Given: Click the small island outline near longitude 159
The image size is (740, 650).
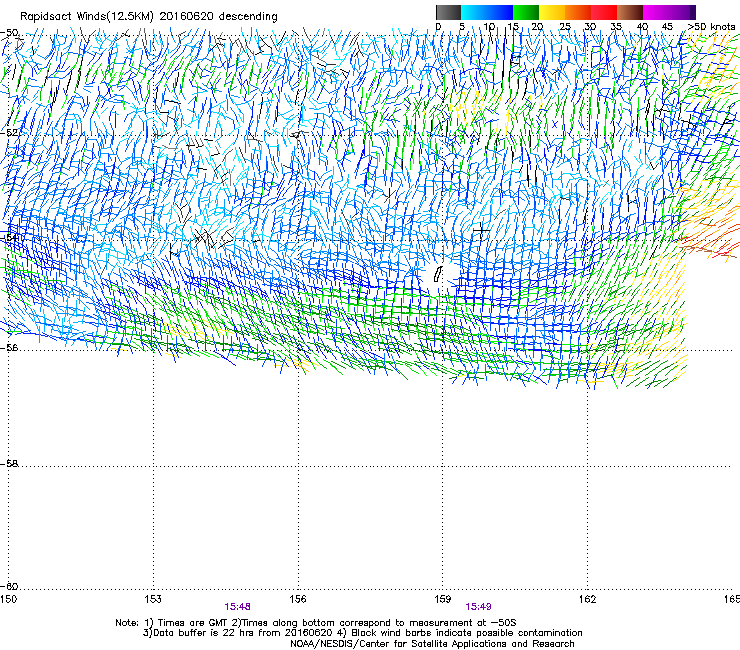Looking at the screenshot, I should pos(438,274).
